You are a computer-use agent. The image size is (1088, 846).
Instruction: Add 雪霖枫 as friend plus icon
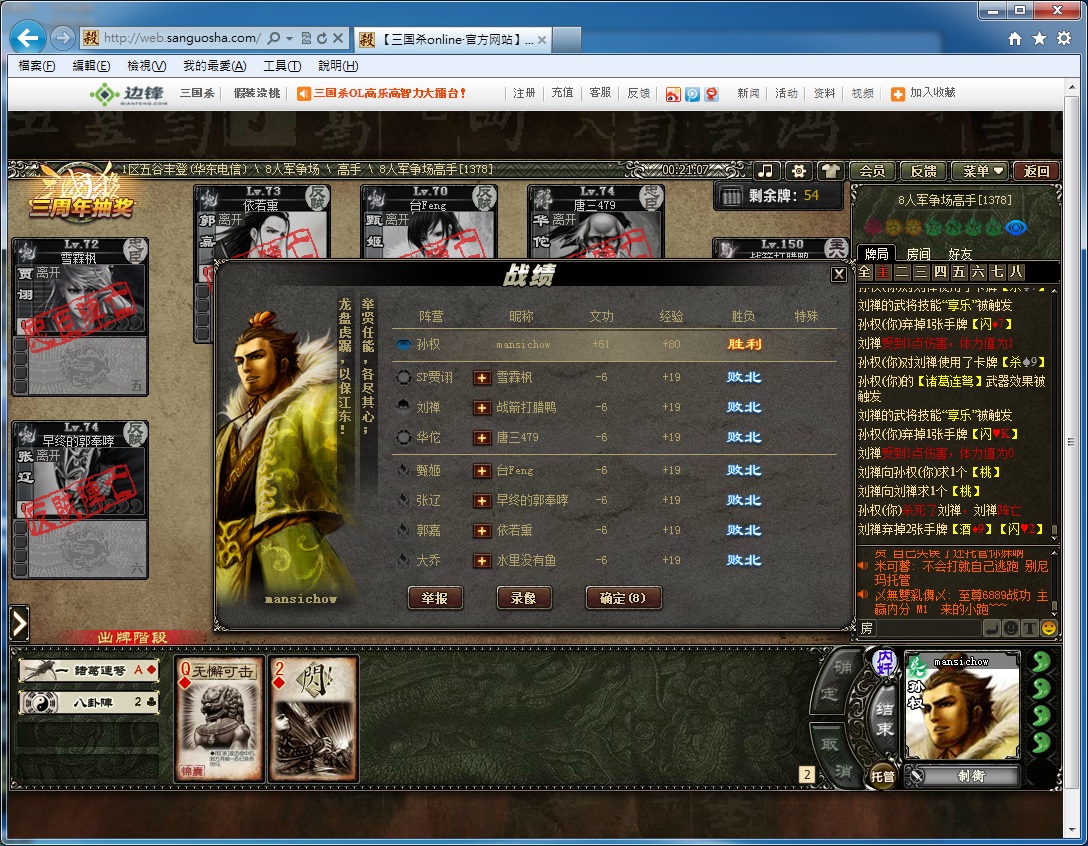(482, 378)
